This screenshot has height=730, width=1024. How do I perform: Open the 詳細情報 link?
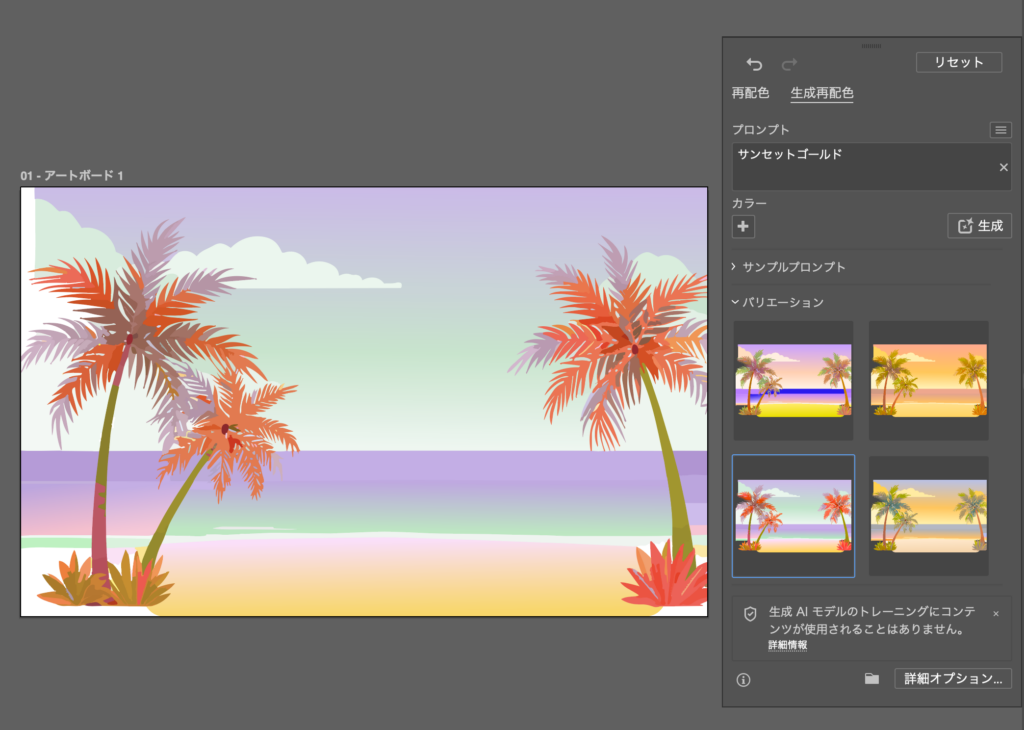[x=787, y=646]
